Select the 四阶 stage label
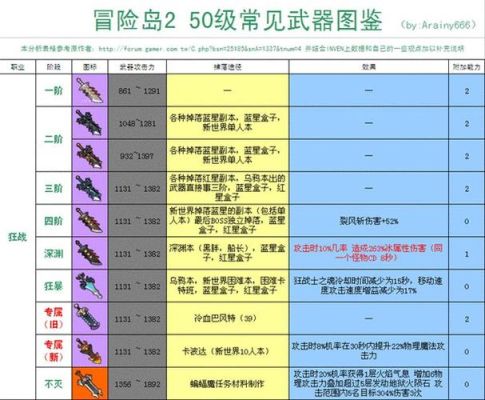 tap(53, 221)
